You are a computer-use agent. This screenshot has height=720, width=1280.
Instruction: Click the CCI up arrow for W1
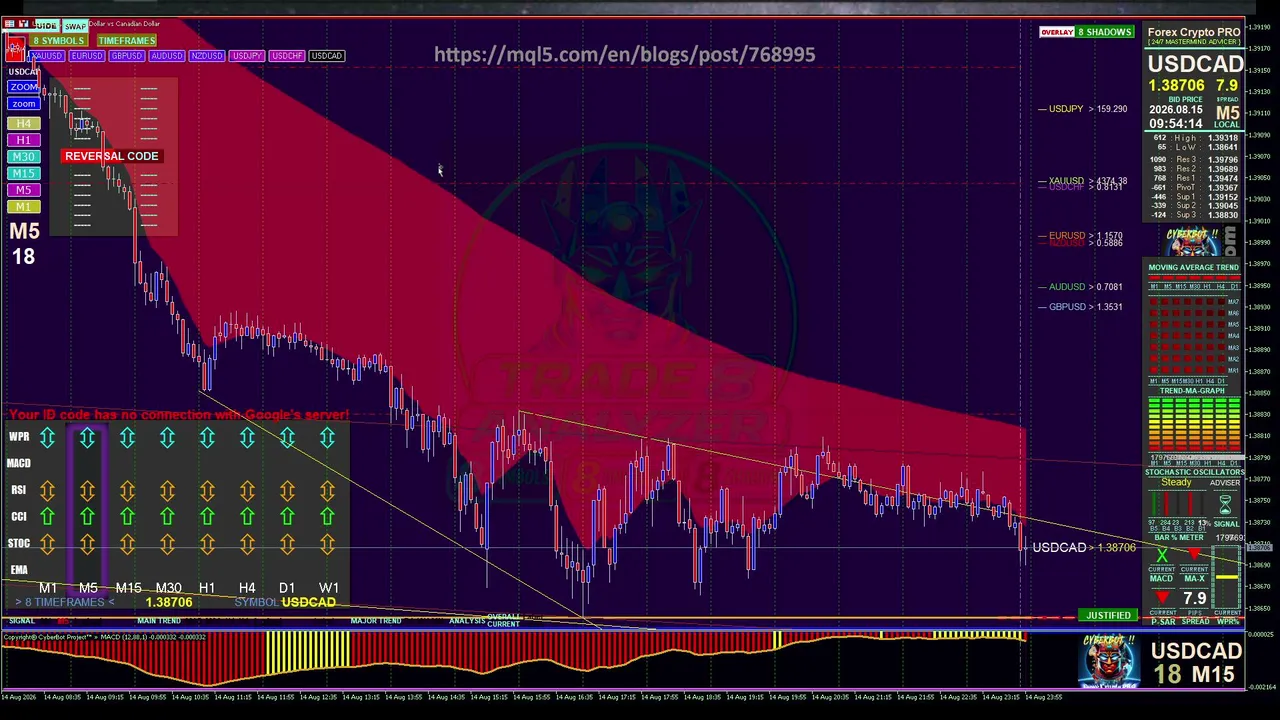tap(327, 516)
